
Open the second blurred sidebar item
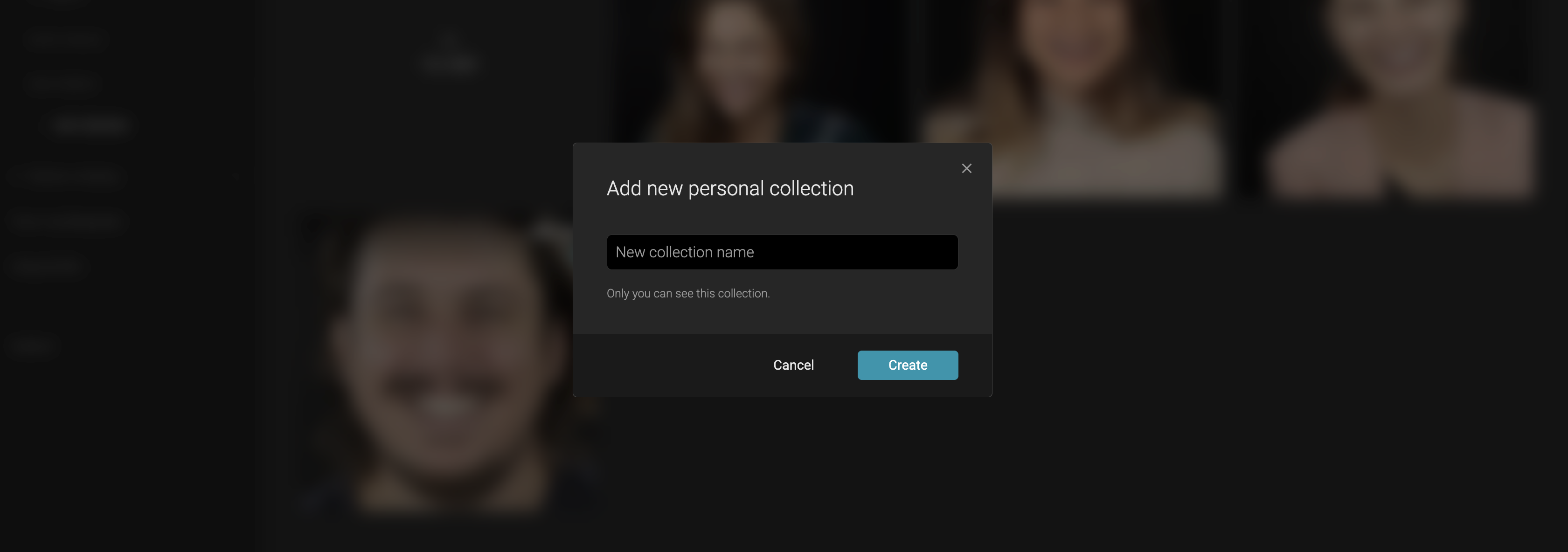(x=61, y=82)
